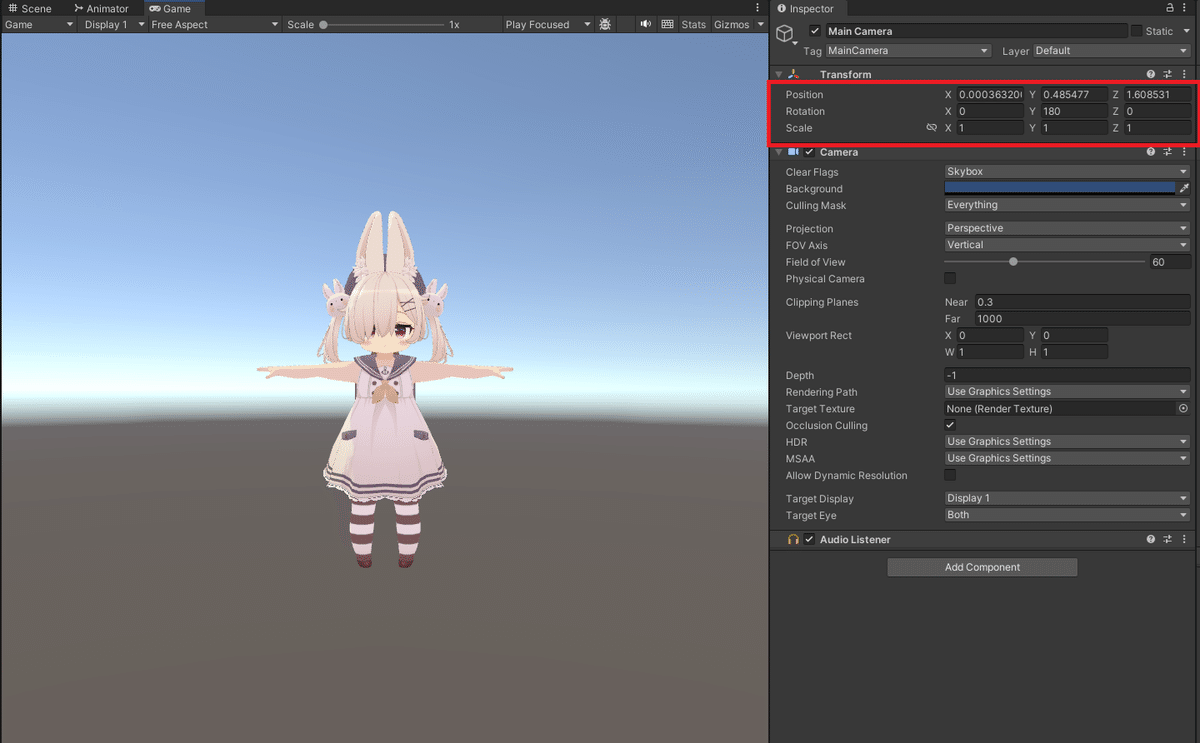
Task: Click the Audio Listener headphone icon
Action: [x=793, y=539]
